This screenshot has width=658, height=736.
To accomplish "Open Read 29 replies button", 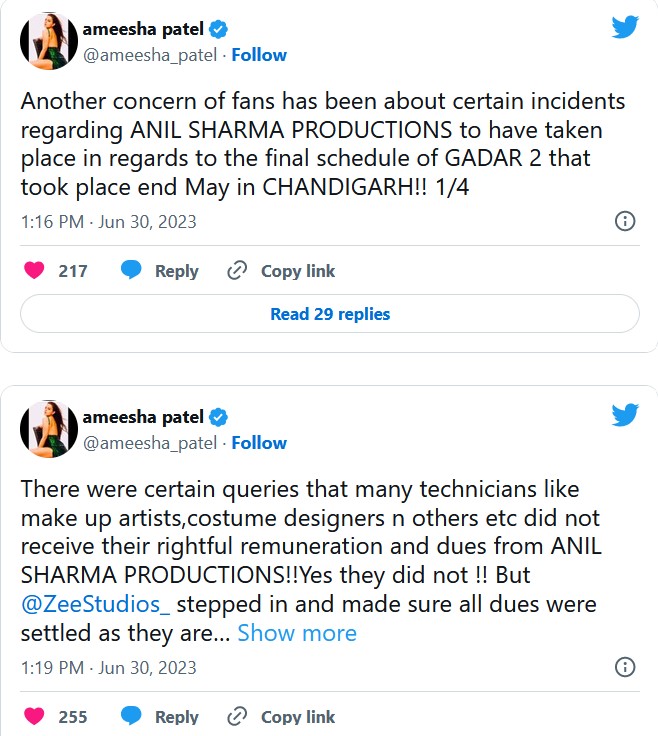I will (330, 314).
